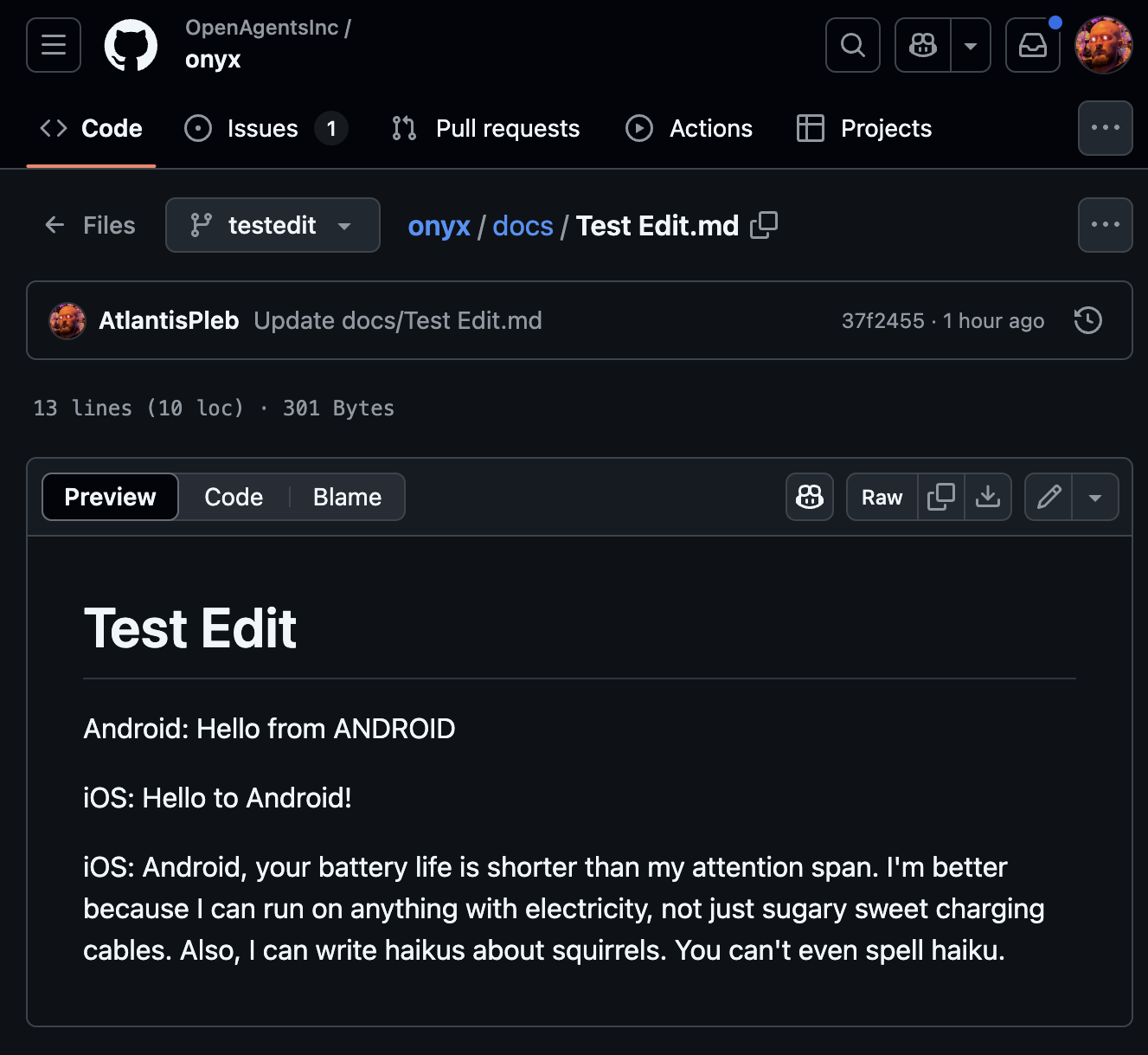This screenshot has height=1055, width=1148.
Task: Switch to the Issues tab
Action: pos(266,128)
